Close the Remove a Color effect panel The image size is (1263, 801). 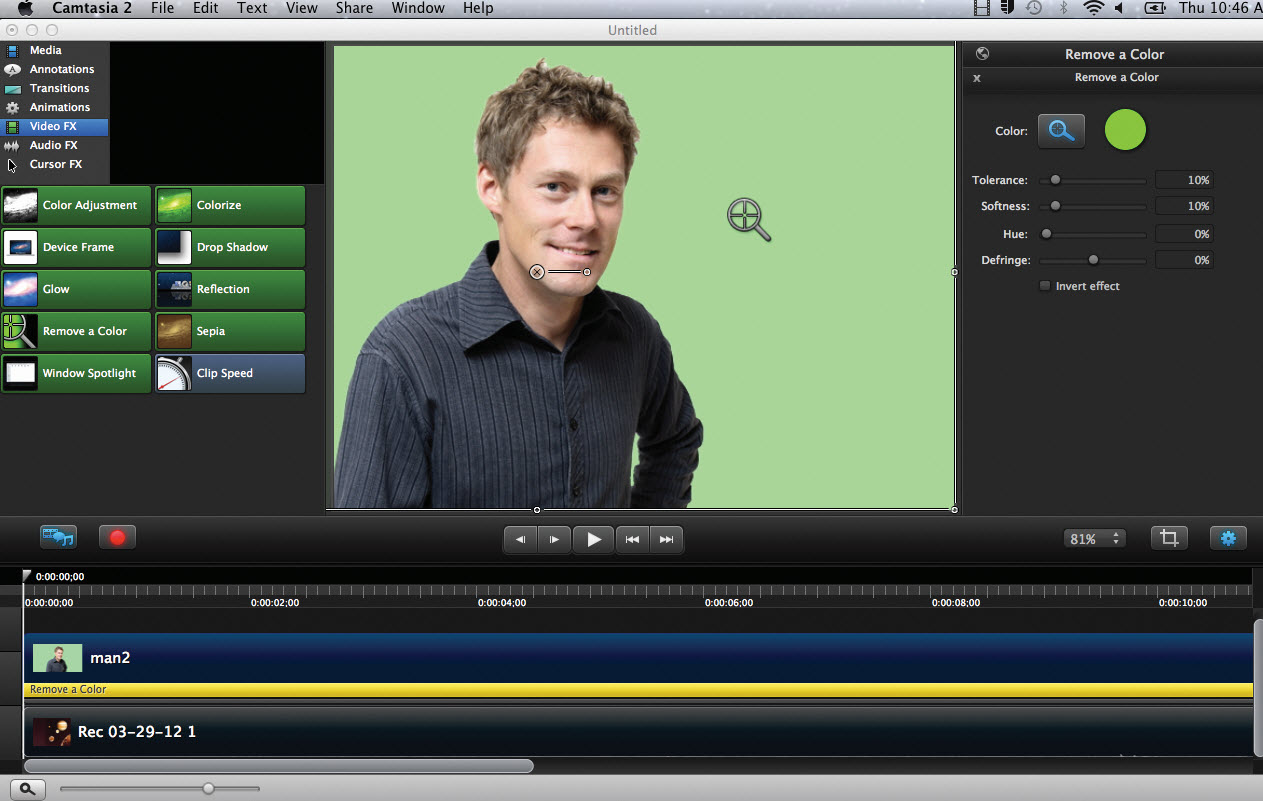pyautogui.click(x=977, y=78)
